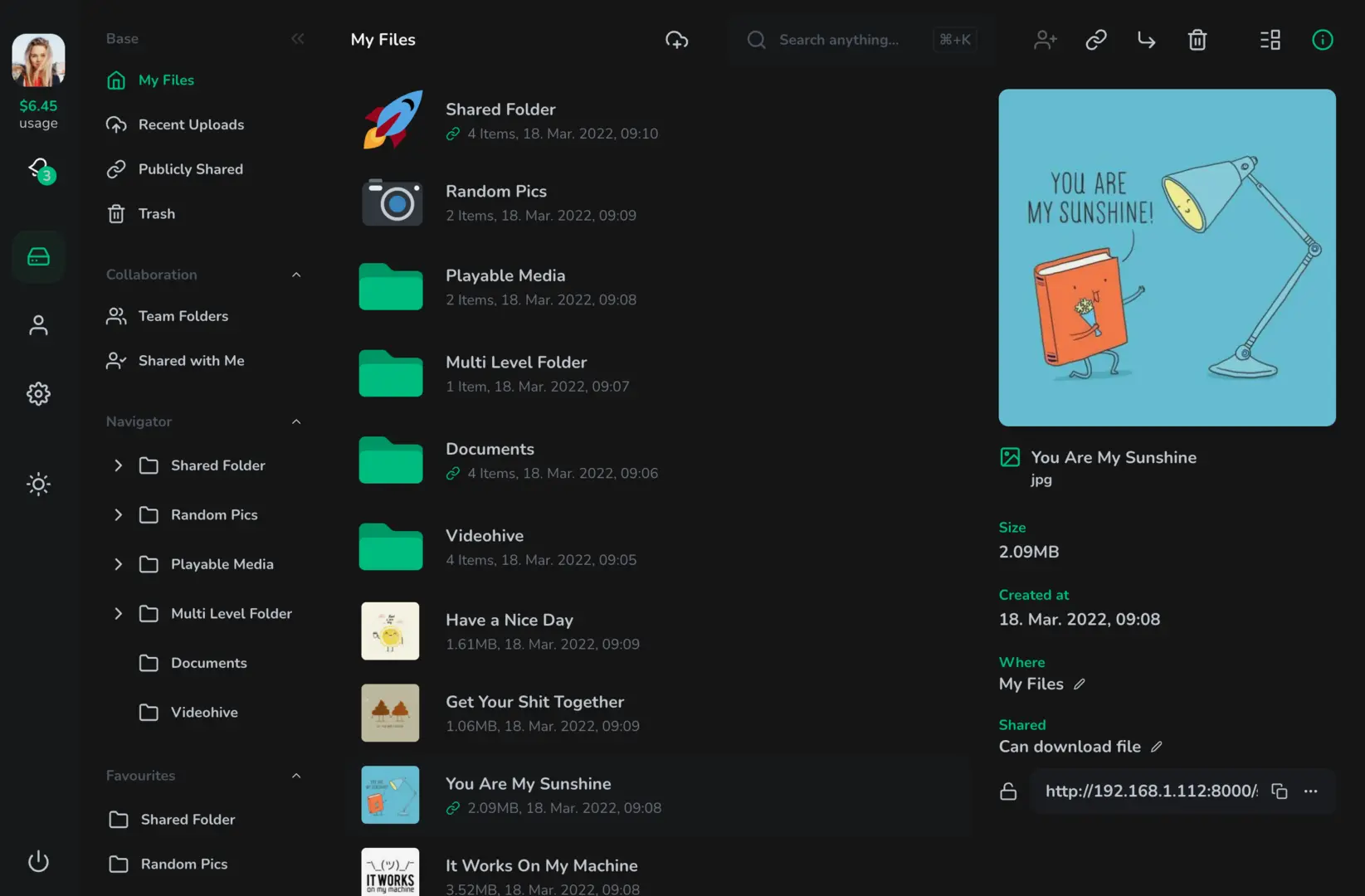Click Get Your Shit Together thumbnail
Image resolution: width=1365 pixels, height=896 pixels.
pyautogui.click(x=390, y=713)
